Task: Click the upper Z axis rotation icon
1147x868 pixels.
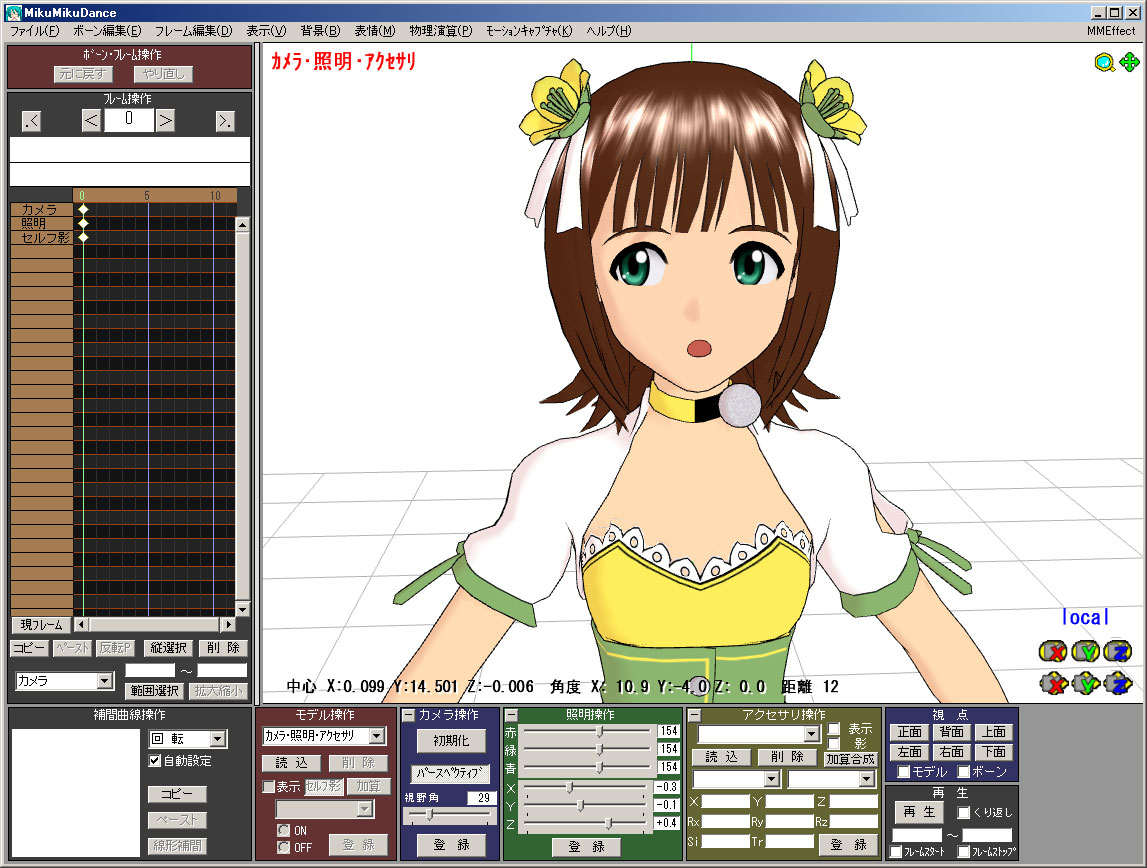Action: (x=1118, y=651)
